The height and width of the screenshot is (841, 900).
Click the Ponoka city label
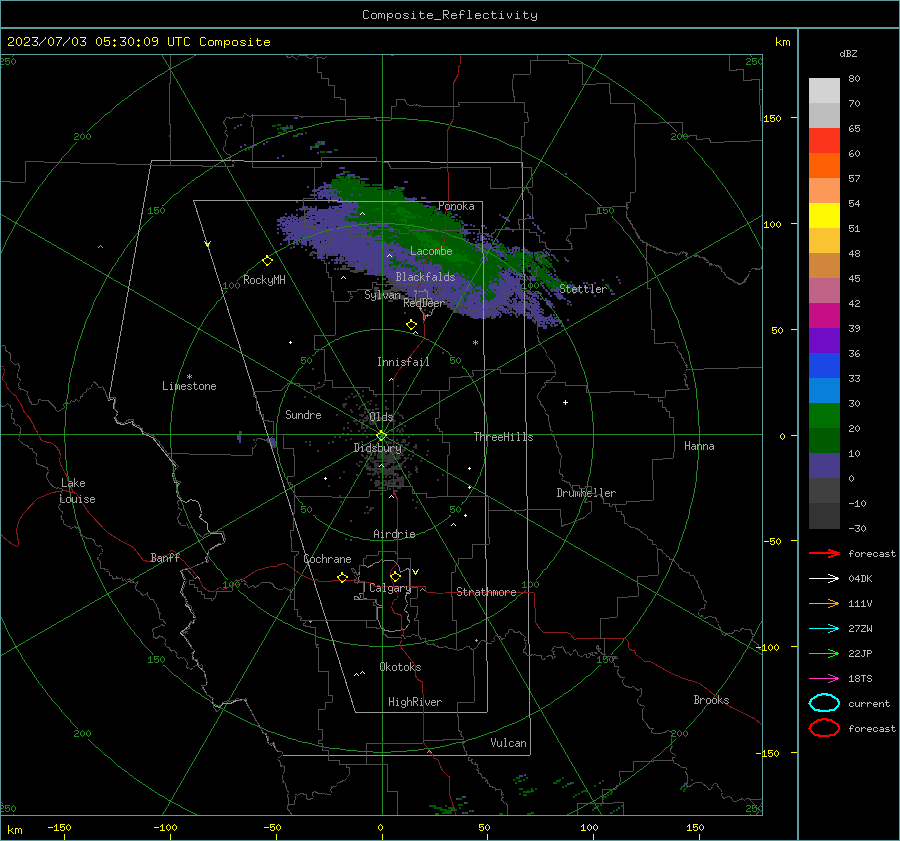(456, 206)
